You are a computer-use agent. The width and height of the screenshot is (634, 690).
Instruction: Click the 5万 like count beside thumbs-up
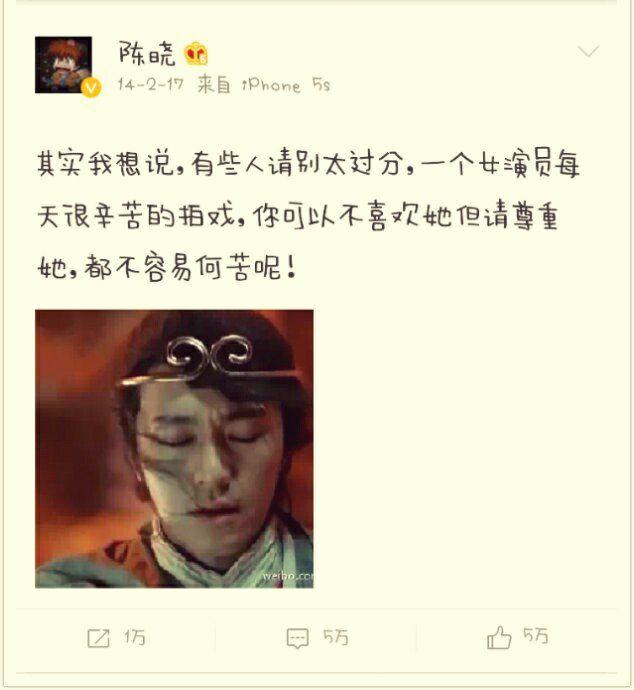click(536, 635)
